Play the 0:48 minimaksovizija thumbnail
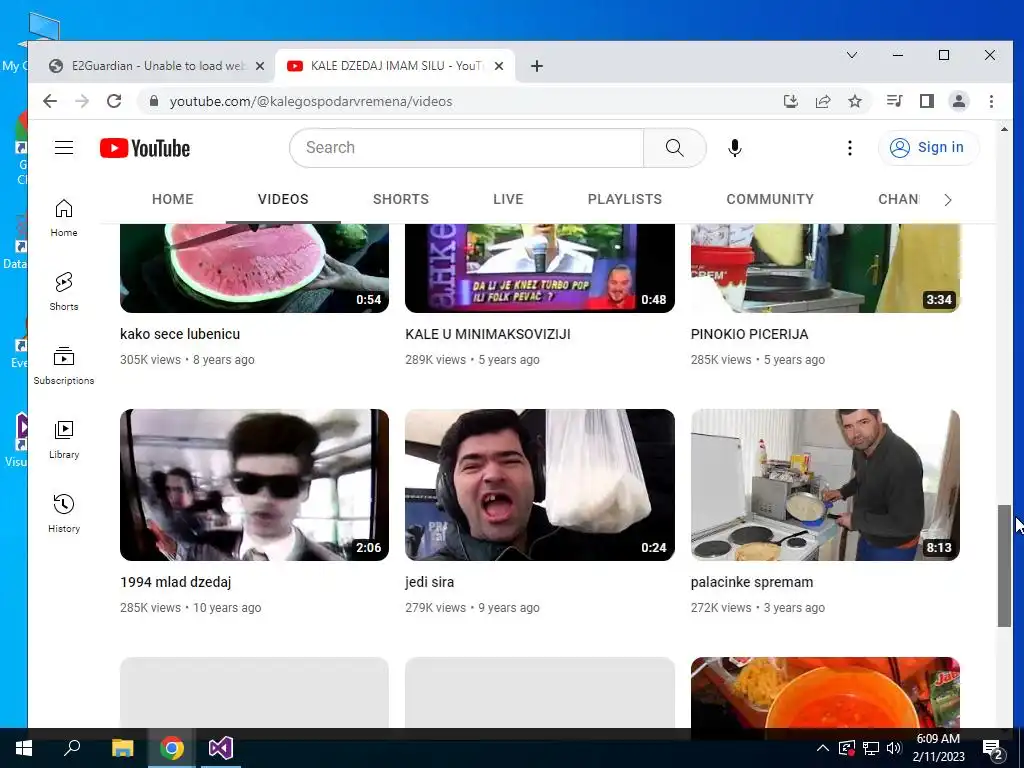The image size is (1024, 768). pyautogui.click(x=539, y=268)
